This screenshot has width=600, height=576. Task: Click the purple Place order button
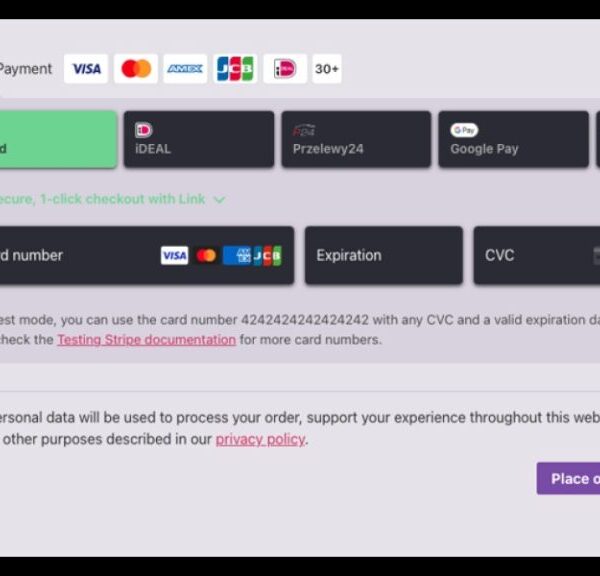tap(568, 478)
